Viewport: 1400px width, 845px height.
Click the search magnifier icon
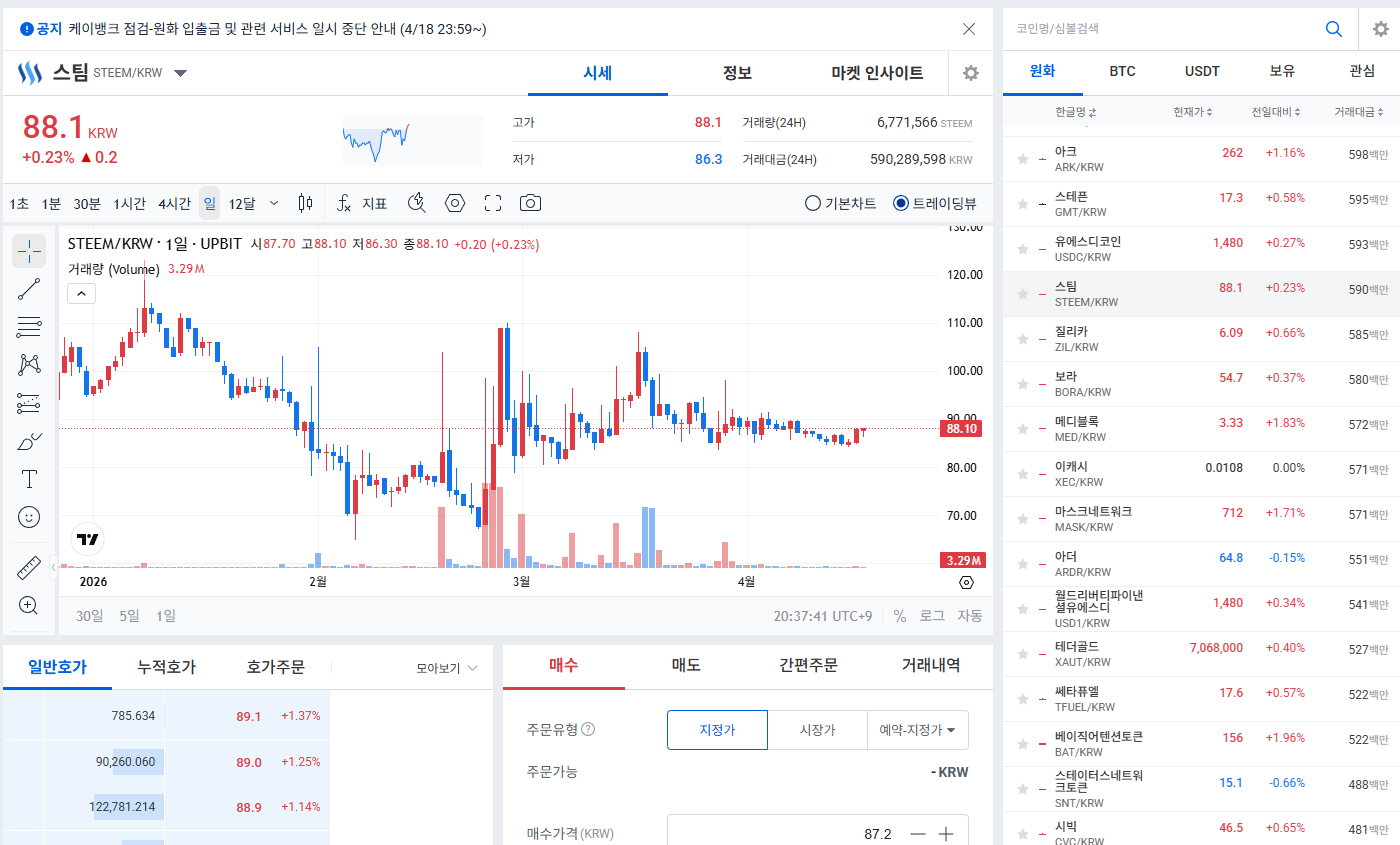tap(1333, 29)
